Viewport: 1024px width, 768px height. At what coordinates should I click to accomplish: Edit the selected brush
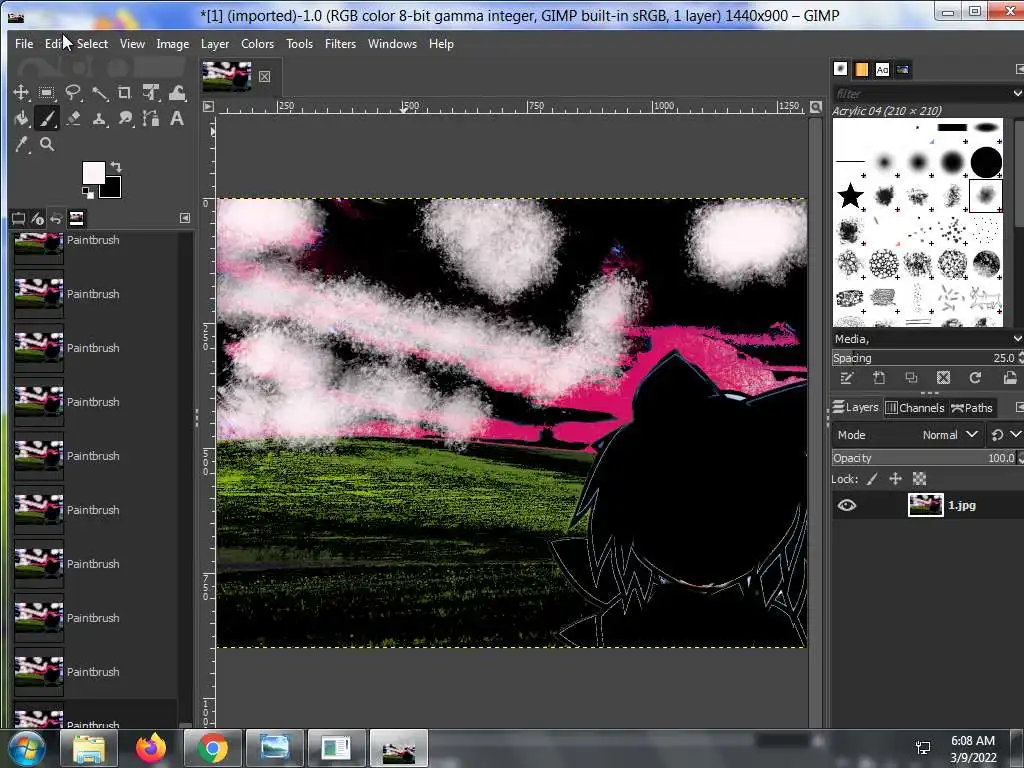(846, 377)
